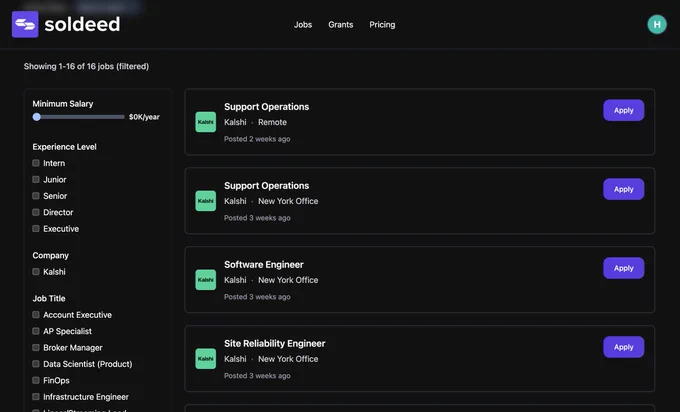Open the Jobs nav item

pos(303,25)
